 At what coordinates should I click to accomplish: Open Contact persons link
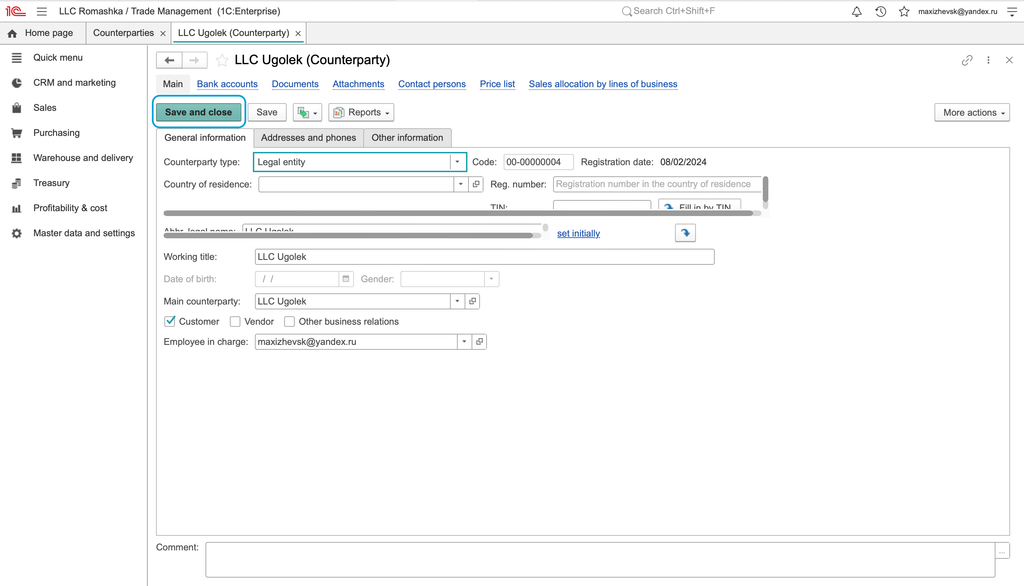coord(432,84)
